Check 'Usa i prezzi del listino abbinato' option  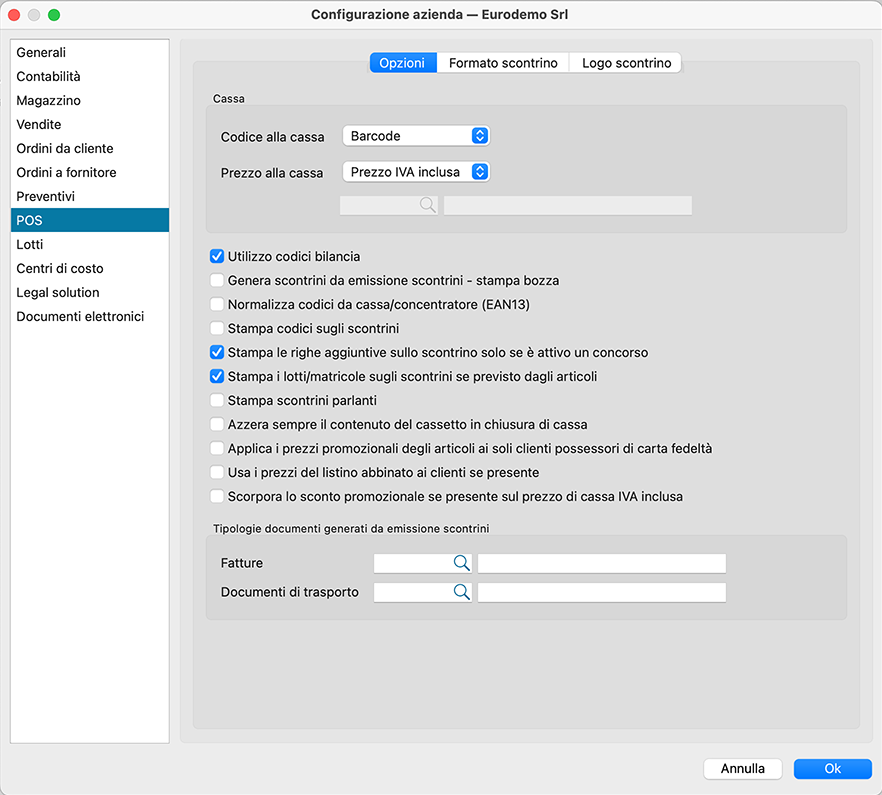(x=217, y=473)
